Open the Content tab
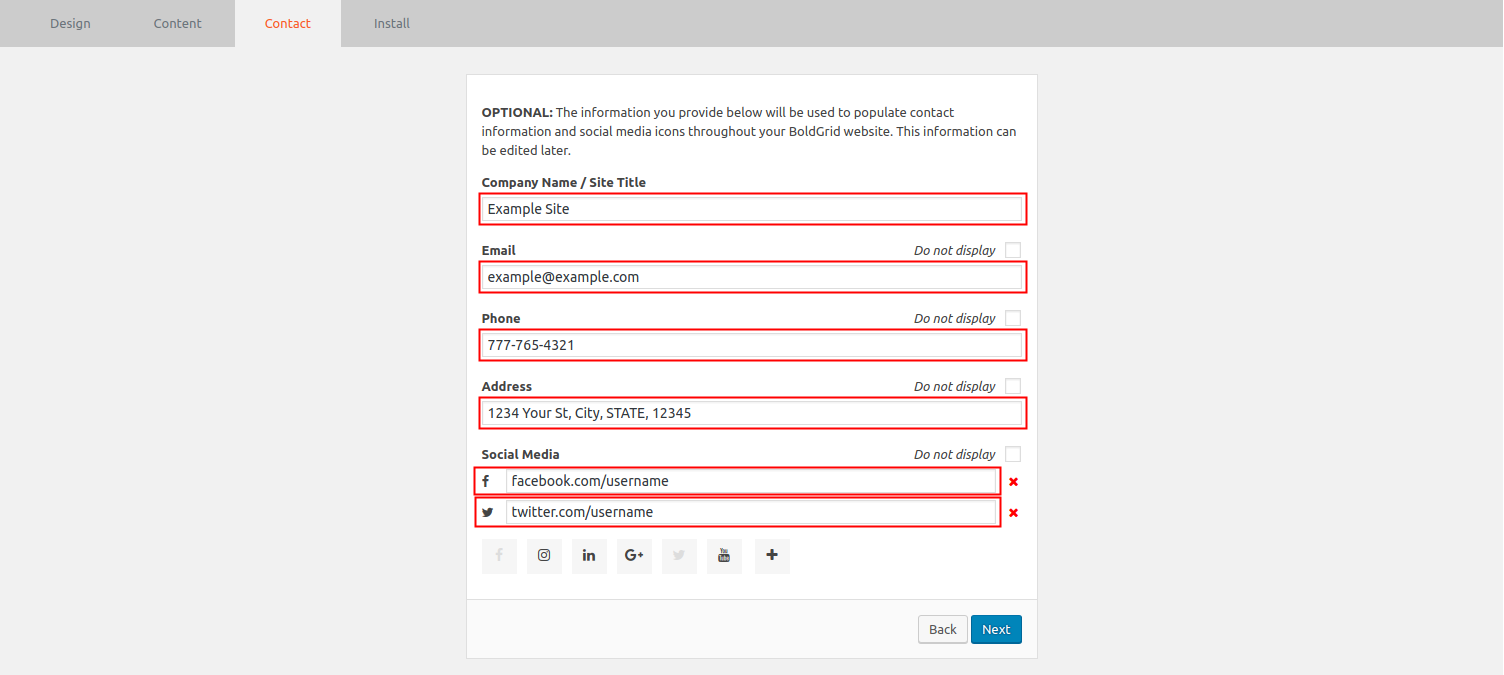 (178, 23)
